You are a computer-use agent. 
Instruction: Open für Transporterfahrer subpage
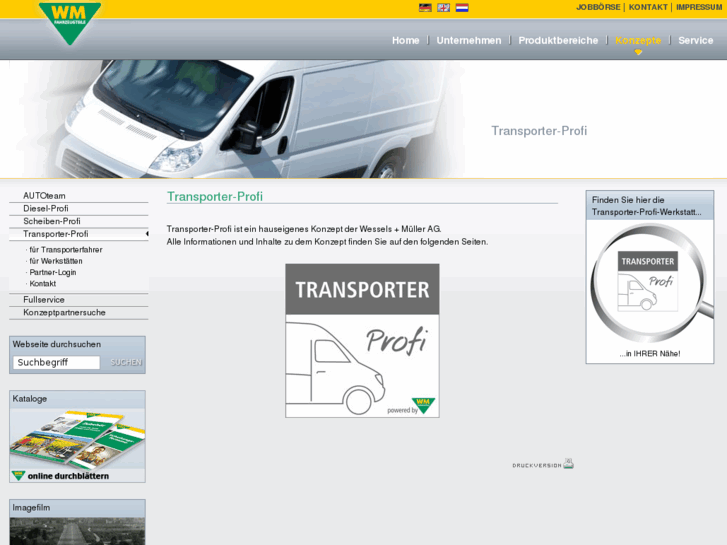65,250
